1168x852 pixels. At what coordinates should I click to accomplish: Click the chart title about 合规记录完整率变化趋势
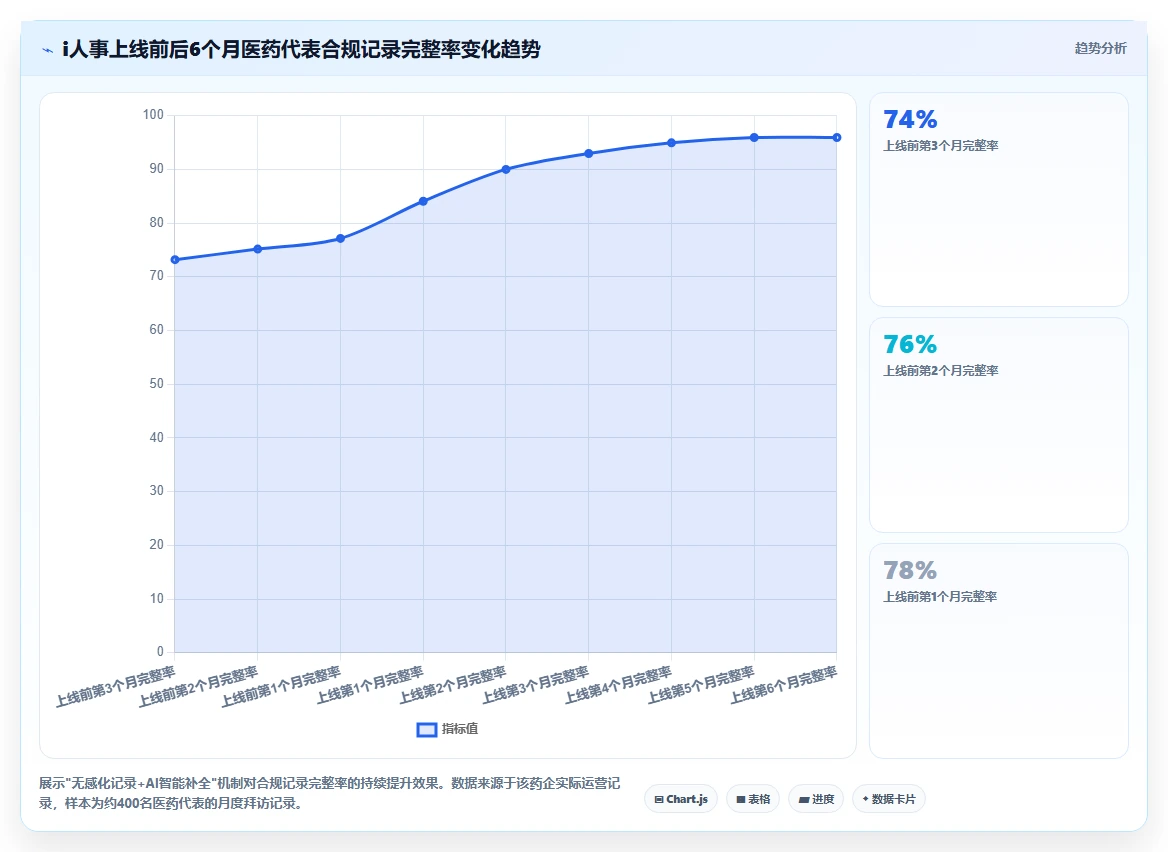point(302,50)
